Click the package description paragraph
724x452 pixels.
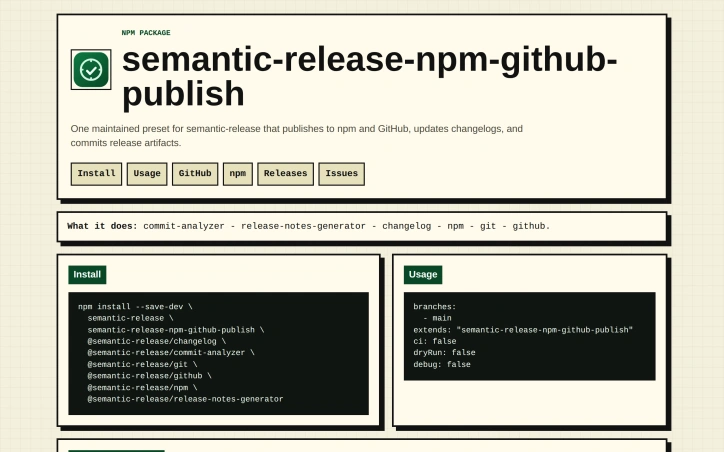[x=296, y=136]
